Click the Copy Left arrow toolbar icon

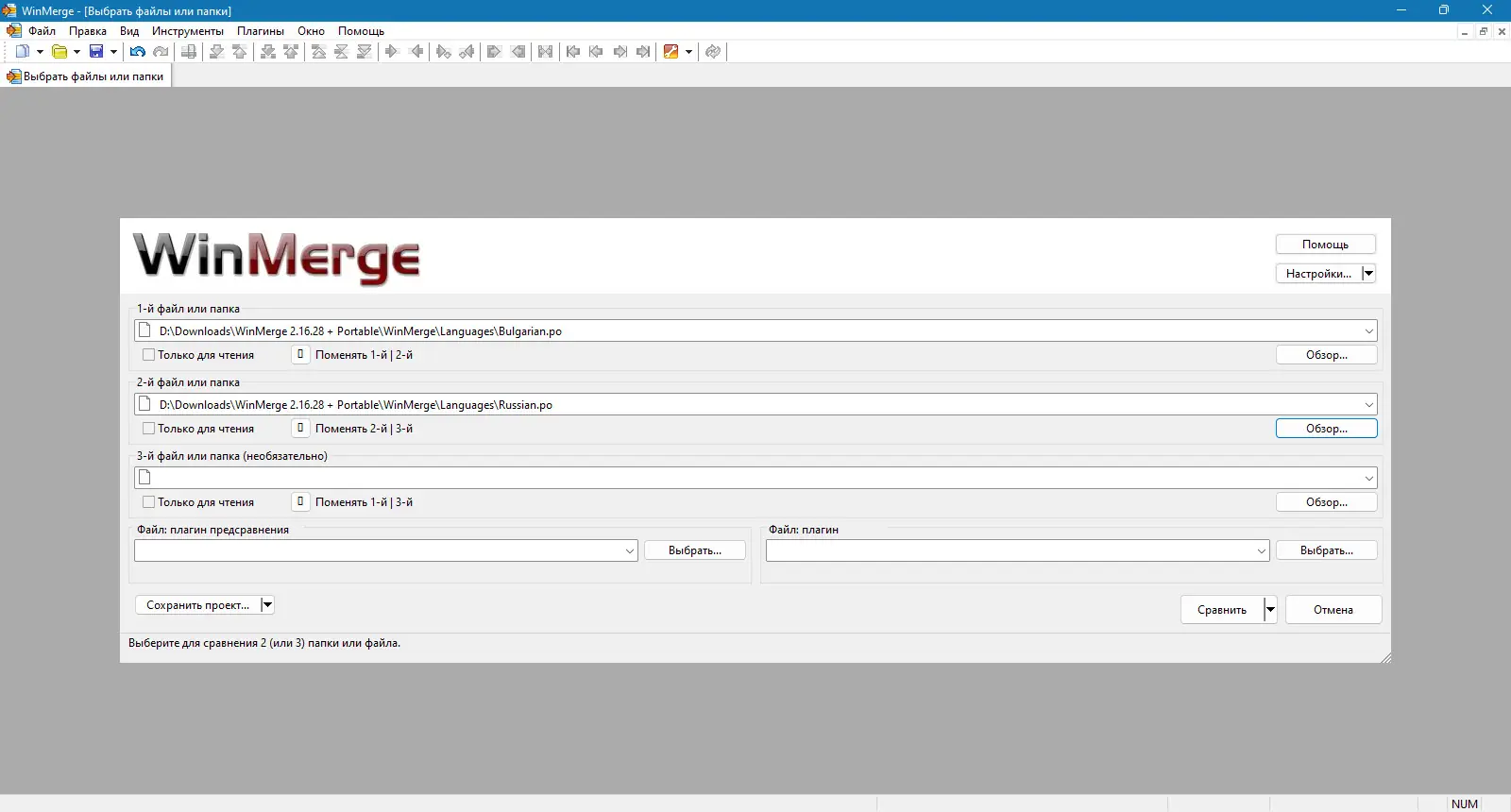416,52
